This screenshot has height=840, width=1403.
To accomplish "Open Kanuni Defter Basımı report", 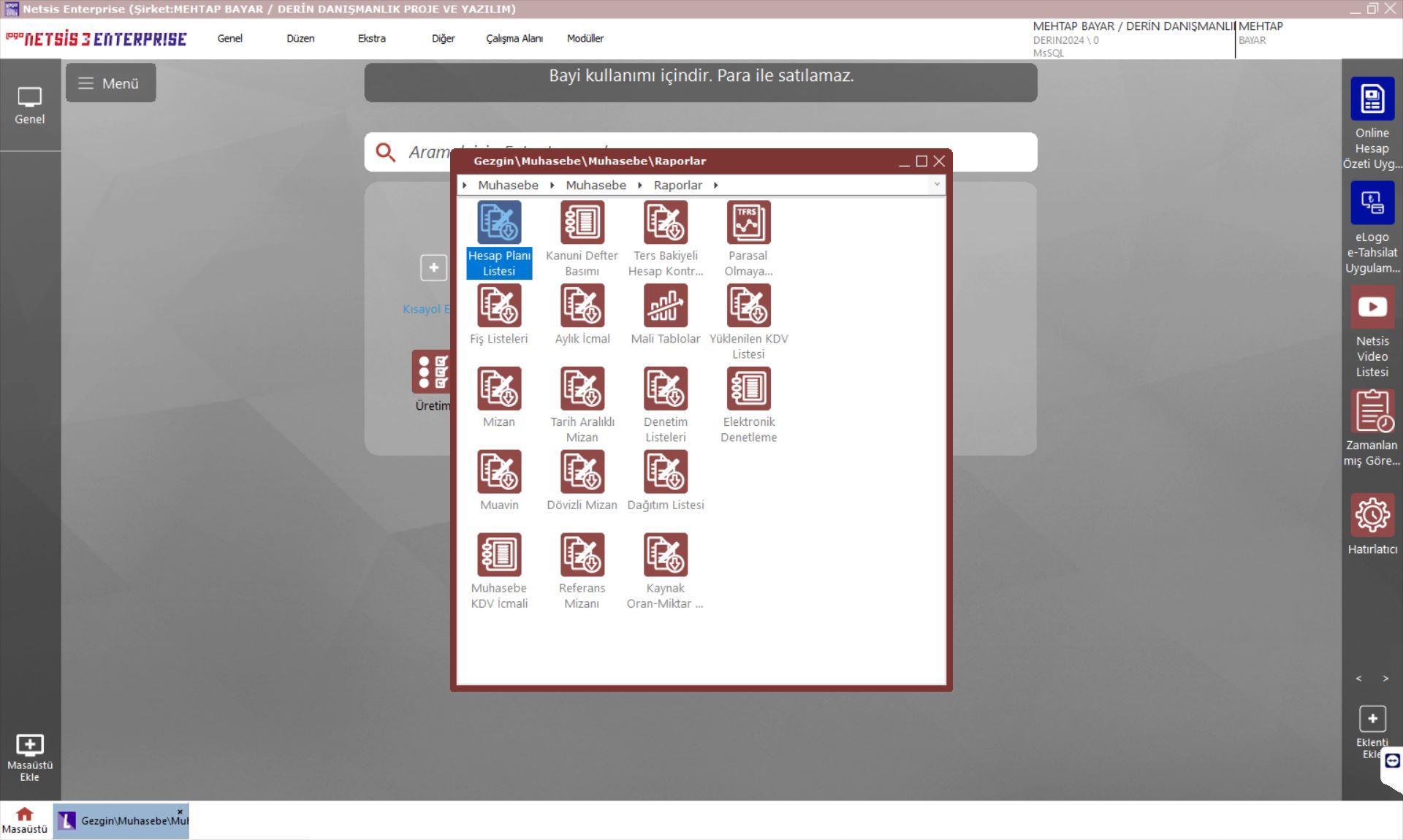I will tap(582, 223).
